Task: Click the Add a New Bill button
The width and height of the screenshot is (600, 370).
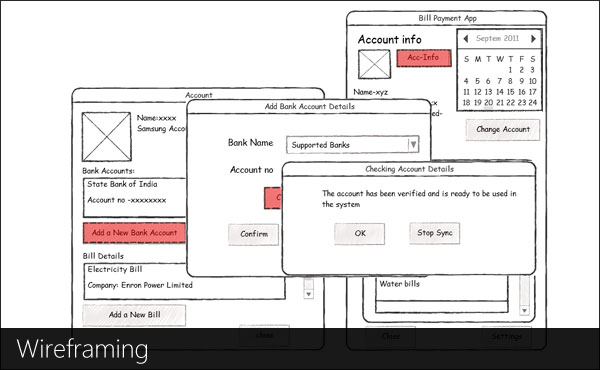Action: (x=134, y=315)
